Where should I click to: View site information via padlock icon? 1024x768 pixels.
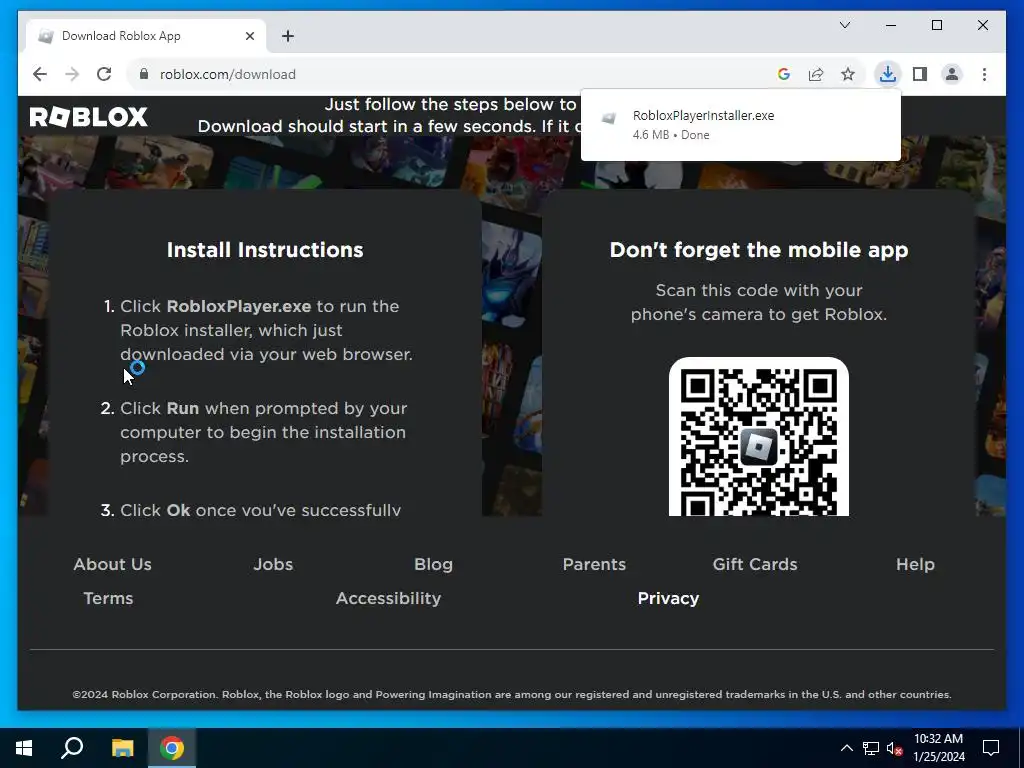tap(144, 74)
